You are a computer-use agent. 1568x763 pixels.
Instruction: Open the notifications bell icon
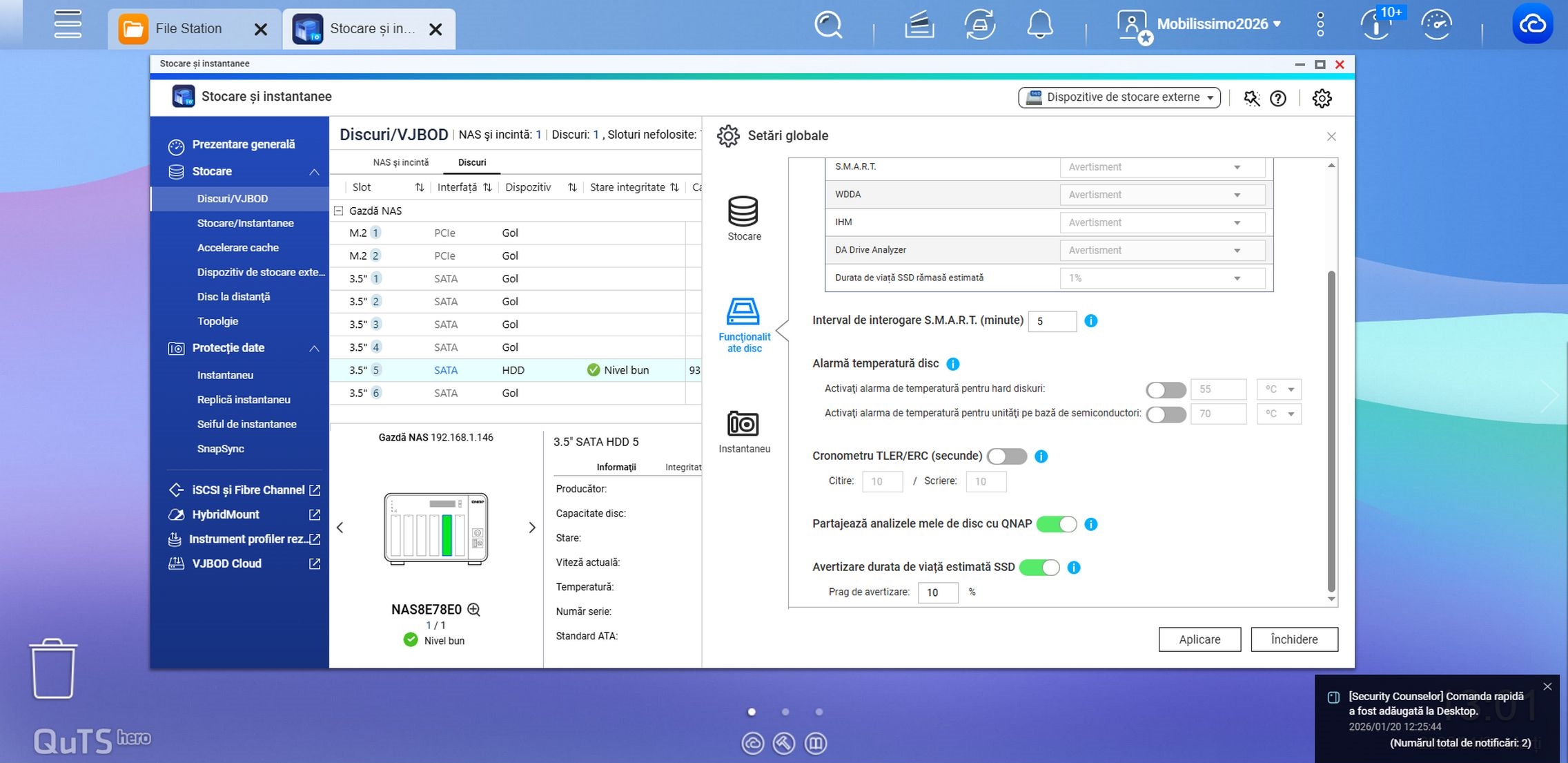point(1039,25)
